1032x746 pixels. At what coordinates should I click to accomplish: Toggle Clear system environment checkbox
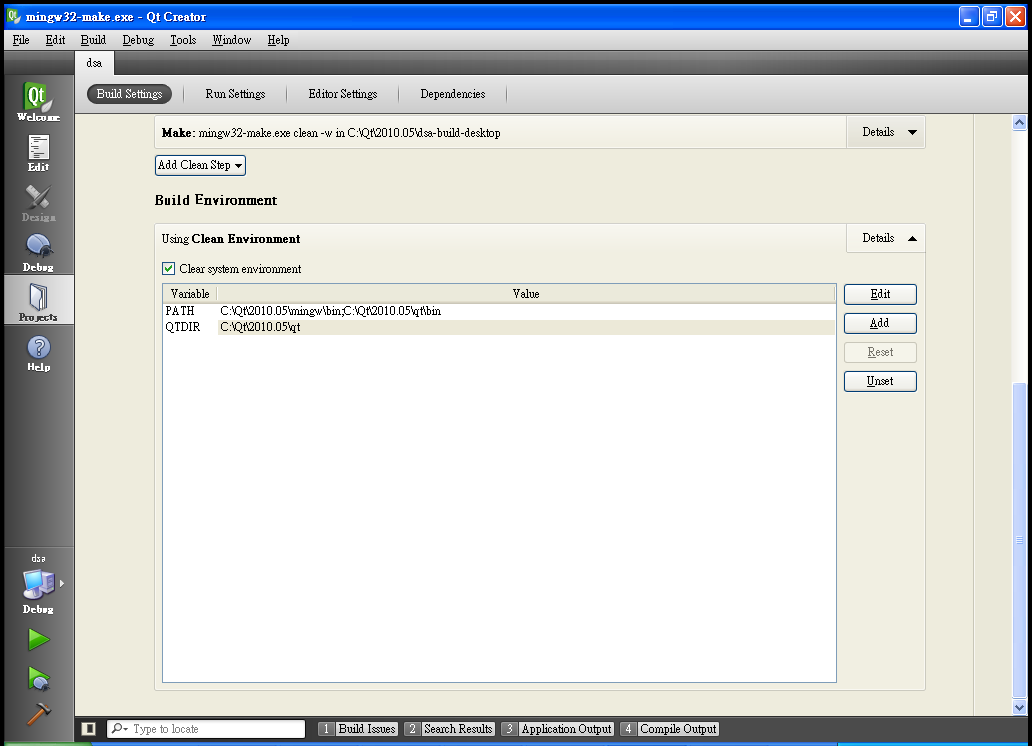168,269
